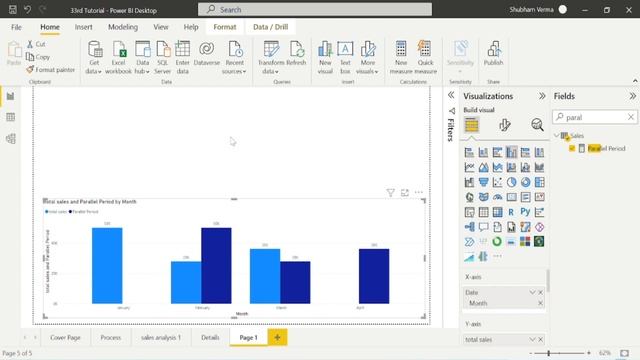Remove Date field from X-axis
This screenshot has width=640, height=360.
(x=540, y=292)
